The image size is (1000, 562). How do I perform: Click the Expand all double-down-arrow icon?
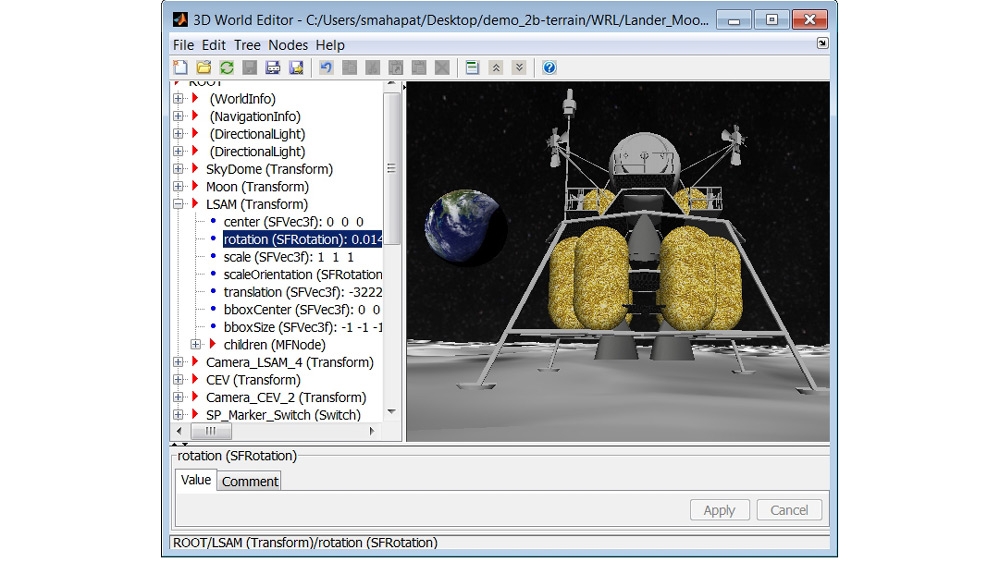pyautogui.click(x=519, y=67)
